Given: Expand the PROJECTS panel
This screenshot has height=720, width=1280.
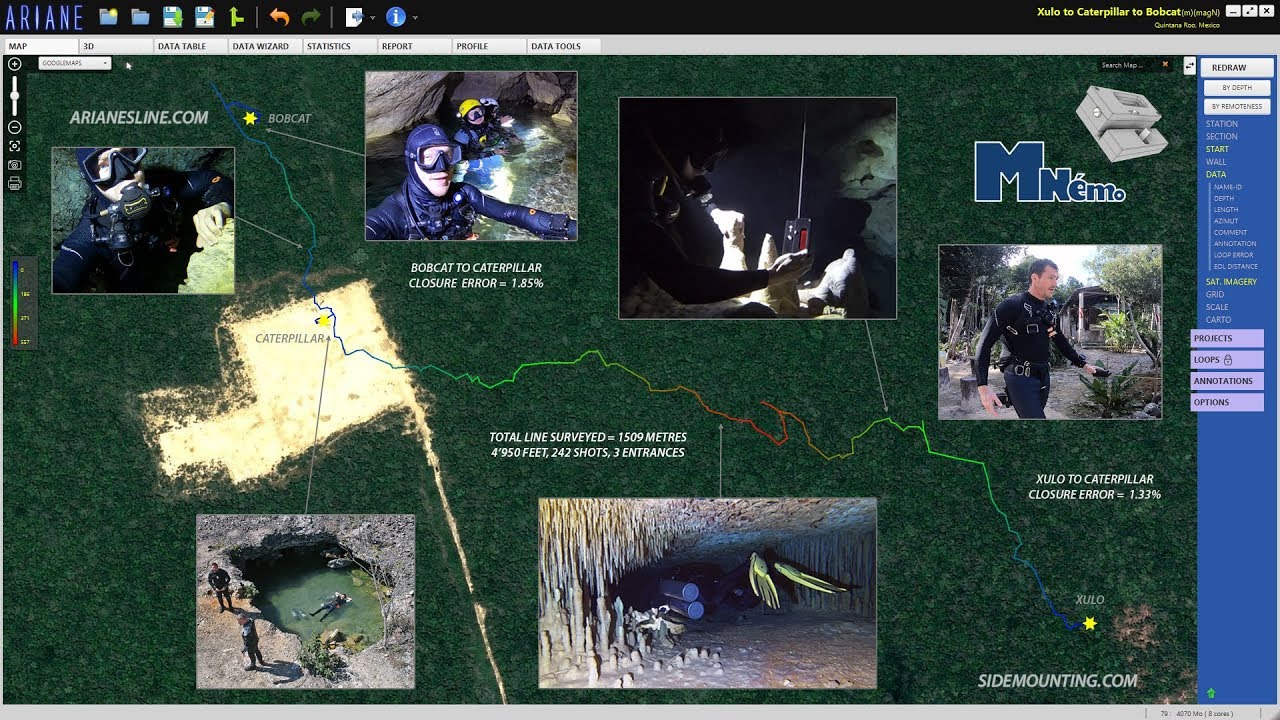Looking at the screenshot, I should 1227,338.
